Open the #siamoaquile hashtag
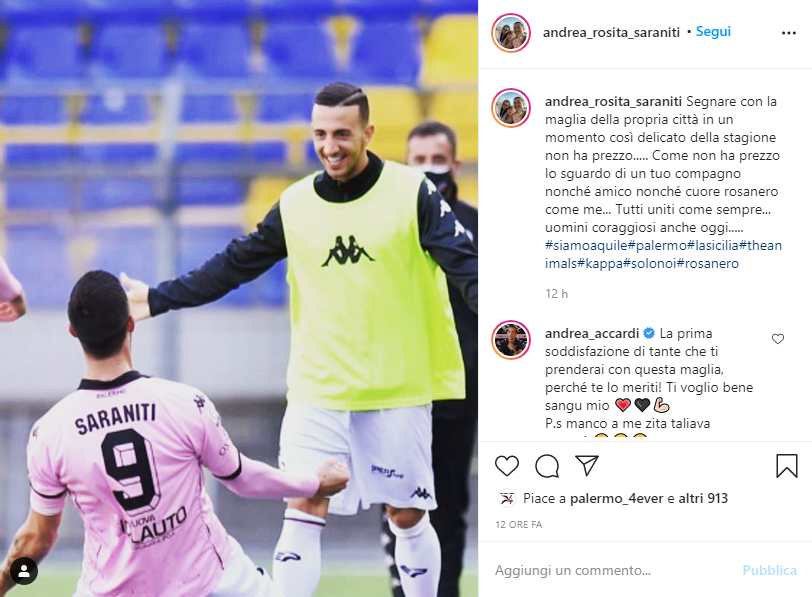 coord(586,245)
